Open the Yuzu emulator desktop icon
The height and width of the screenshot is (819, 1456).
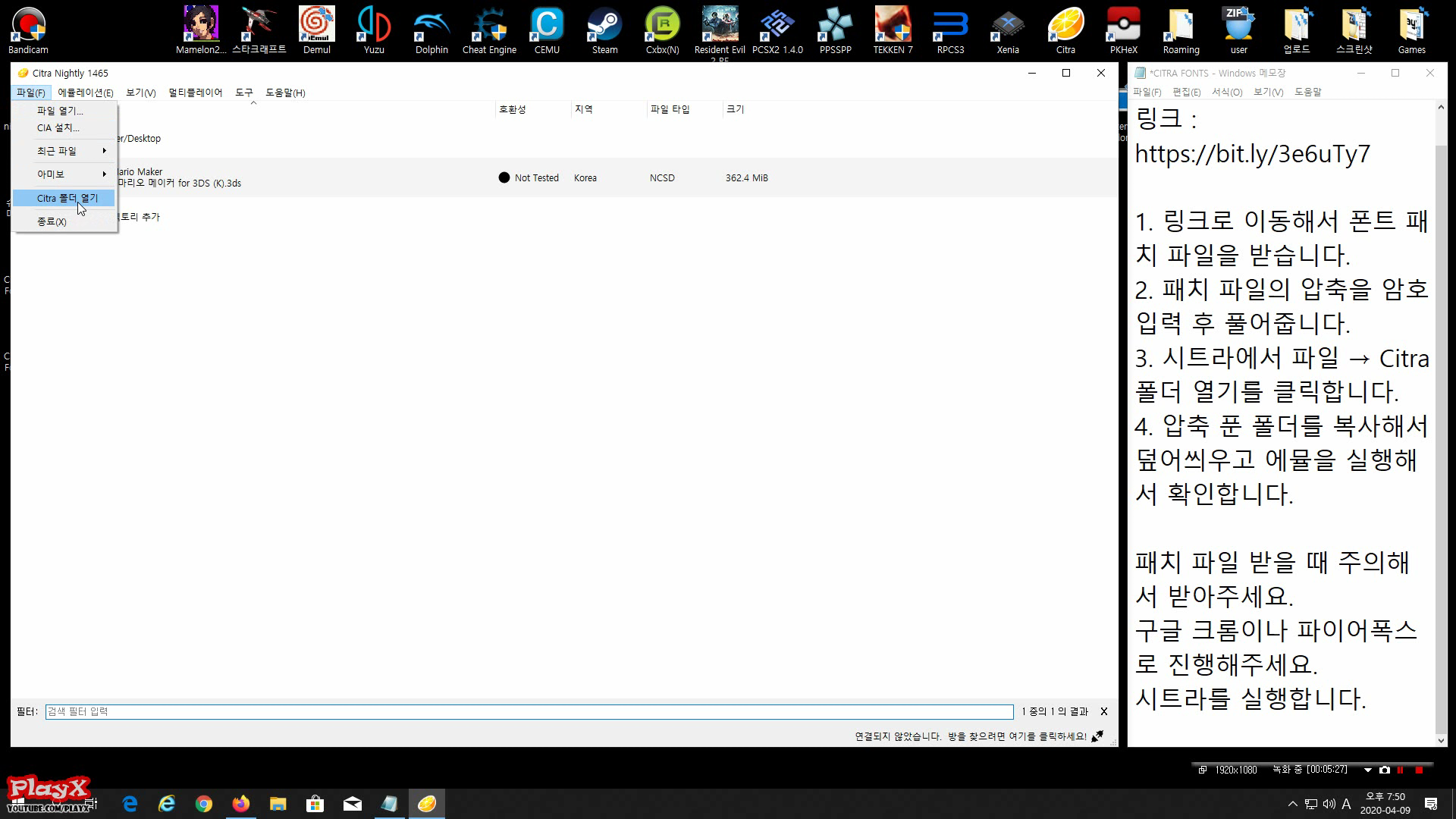pos(374,30)
